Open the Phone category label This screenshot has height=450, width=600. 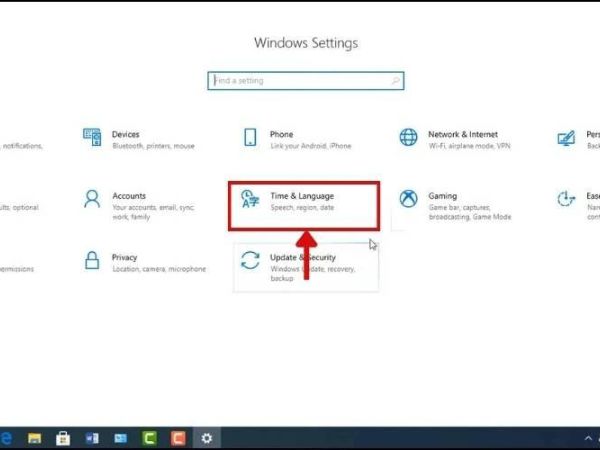[x=282, y=134]
